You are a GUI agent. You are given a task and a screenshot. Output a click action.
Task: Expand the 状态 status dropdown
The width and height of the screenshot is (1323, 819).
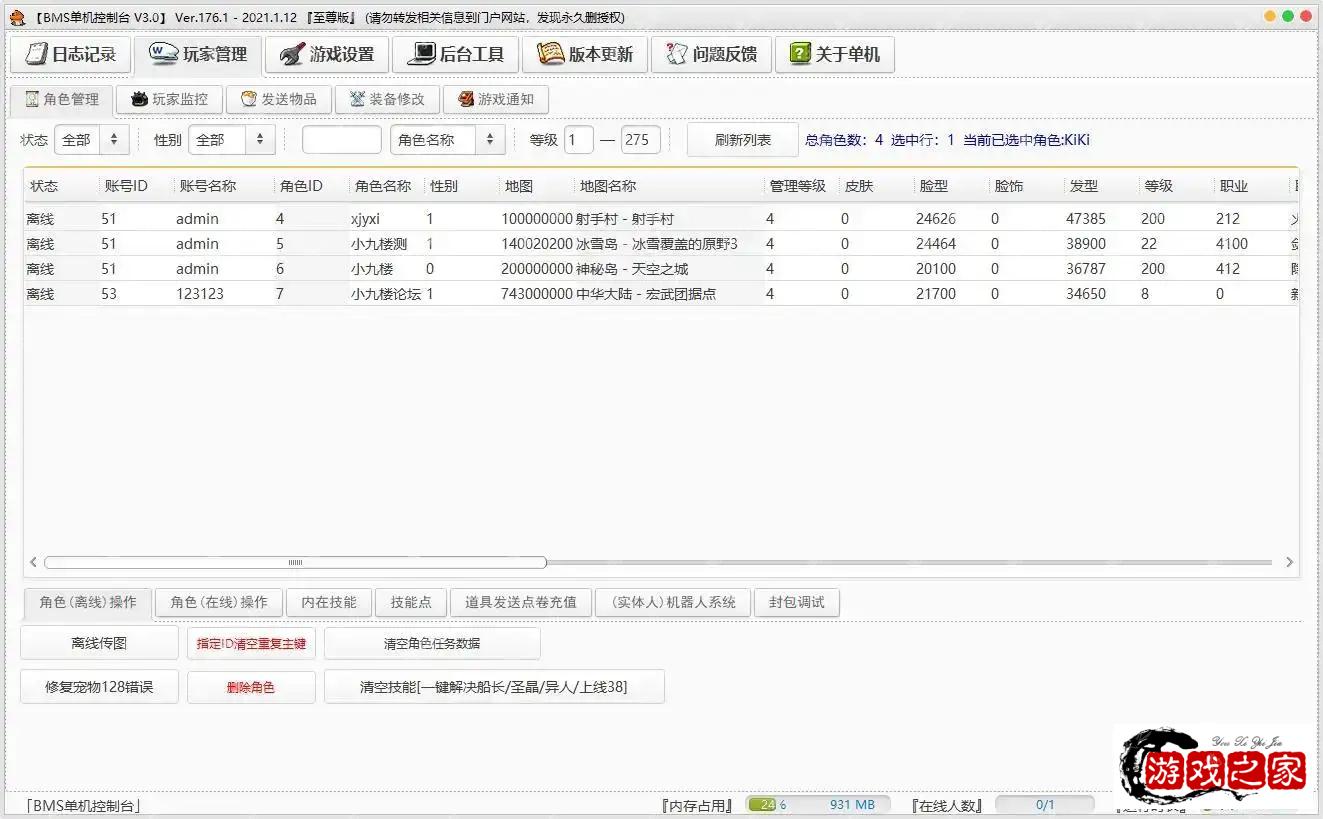pos(91,140)
